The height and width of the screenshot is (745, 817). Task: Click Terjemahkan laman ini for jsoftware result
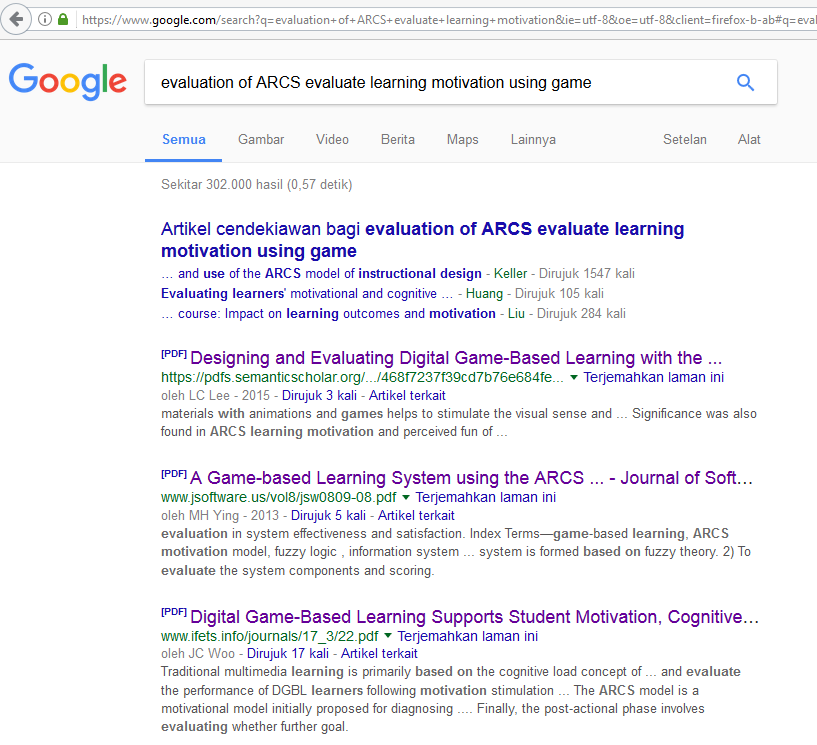[x=486, y=497]
